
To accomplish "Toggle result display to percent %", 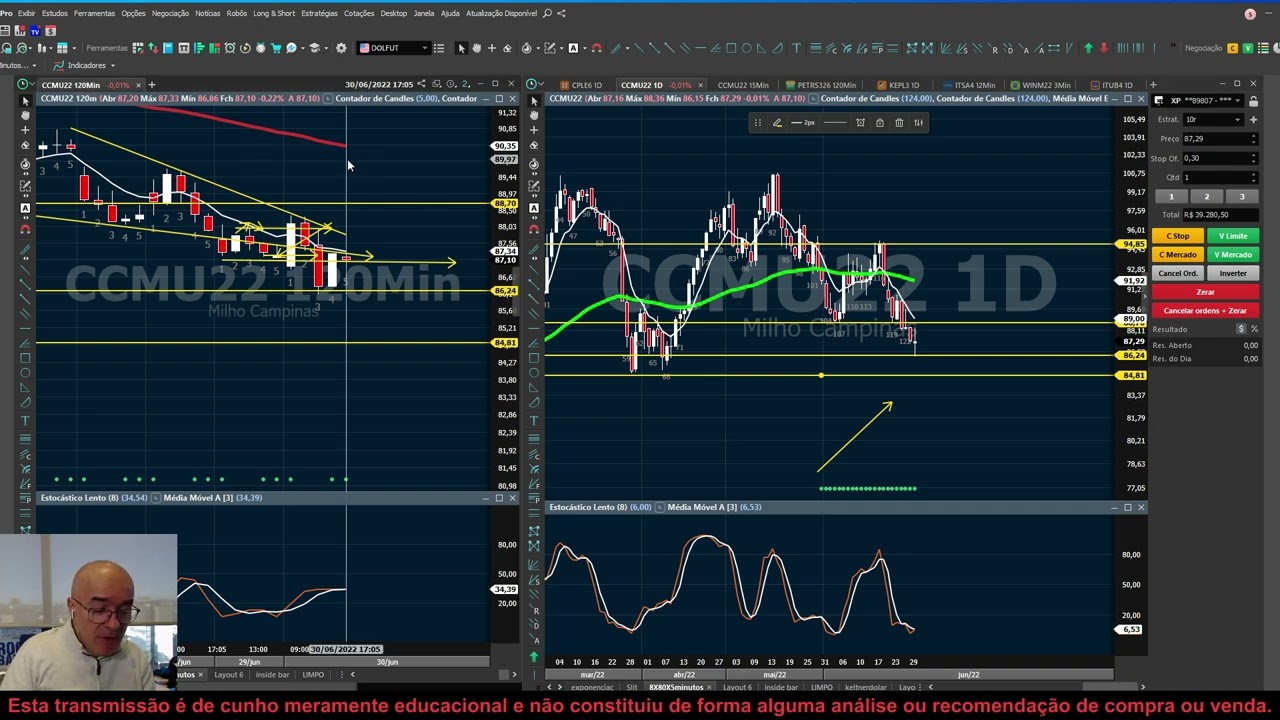I will [x=1254, y=328].
